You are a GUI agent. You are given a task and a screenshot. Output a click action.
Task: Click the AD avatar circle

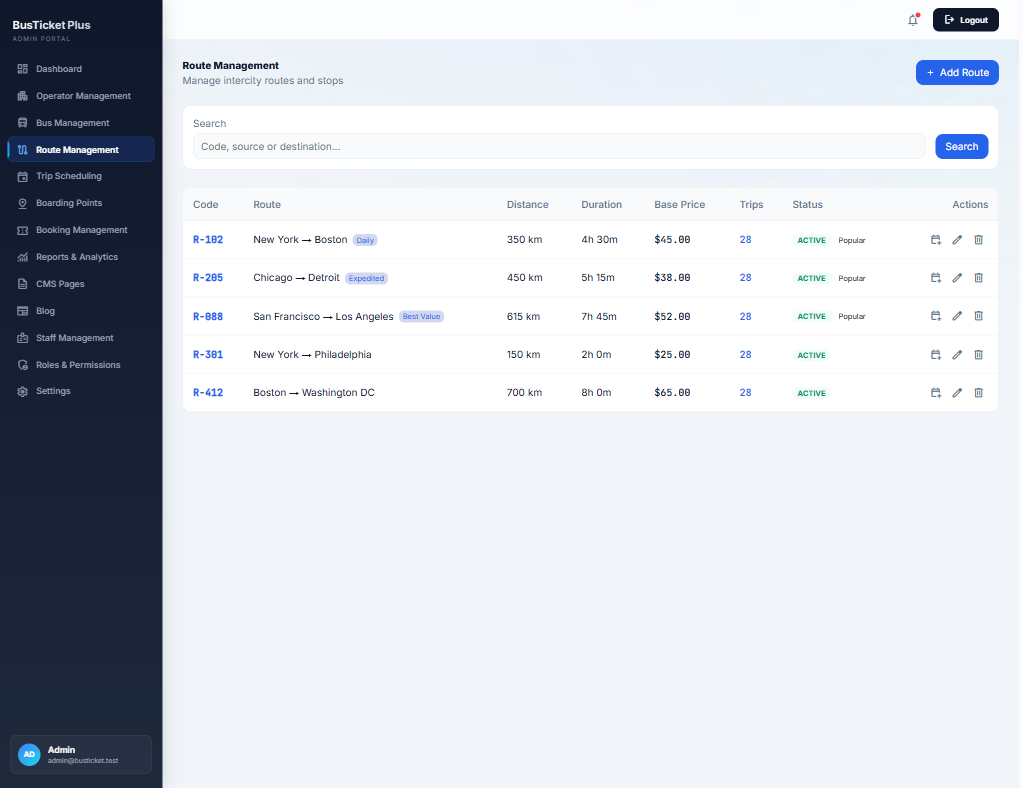(x=29, y=755)
